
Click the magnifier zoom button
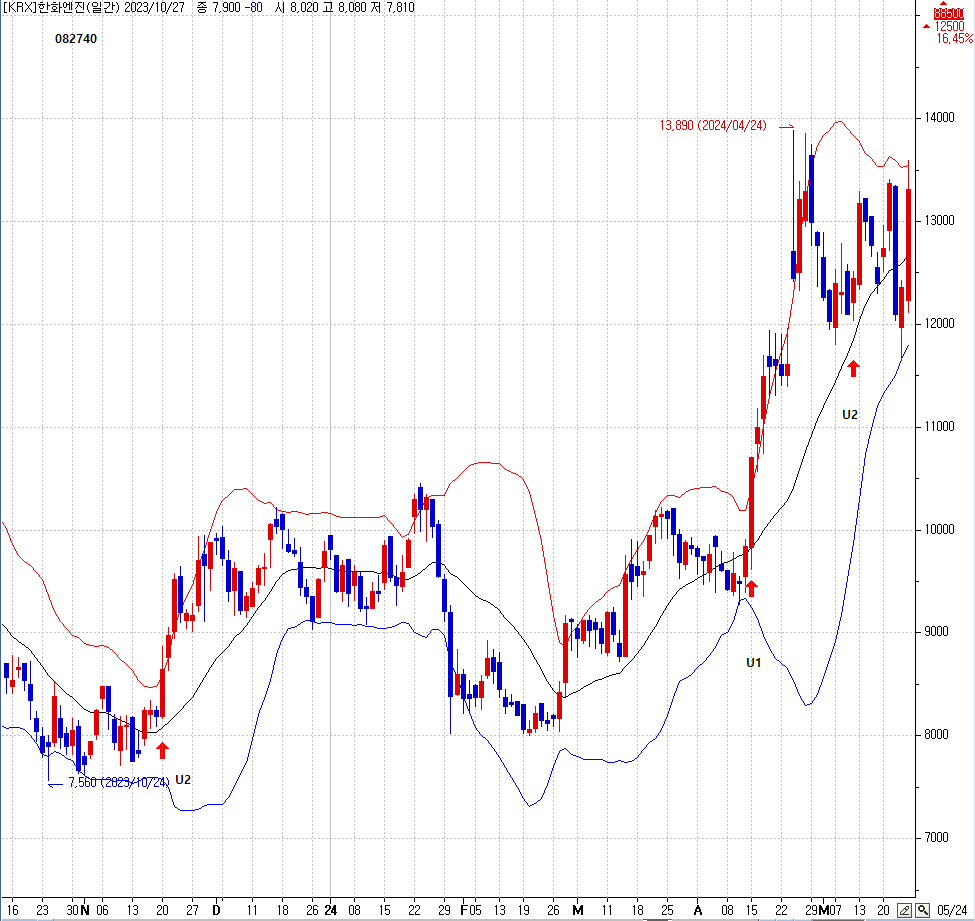[x=922, y=910]
